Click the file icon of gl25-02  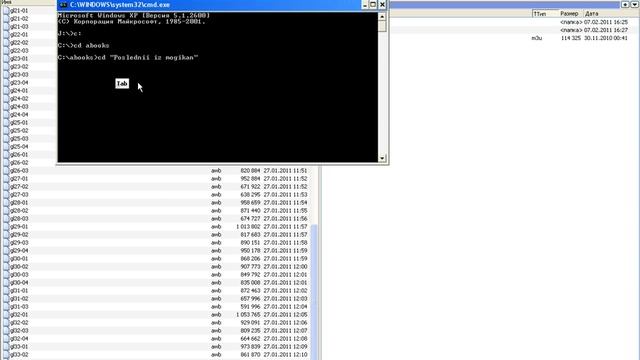6,131
